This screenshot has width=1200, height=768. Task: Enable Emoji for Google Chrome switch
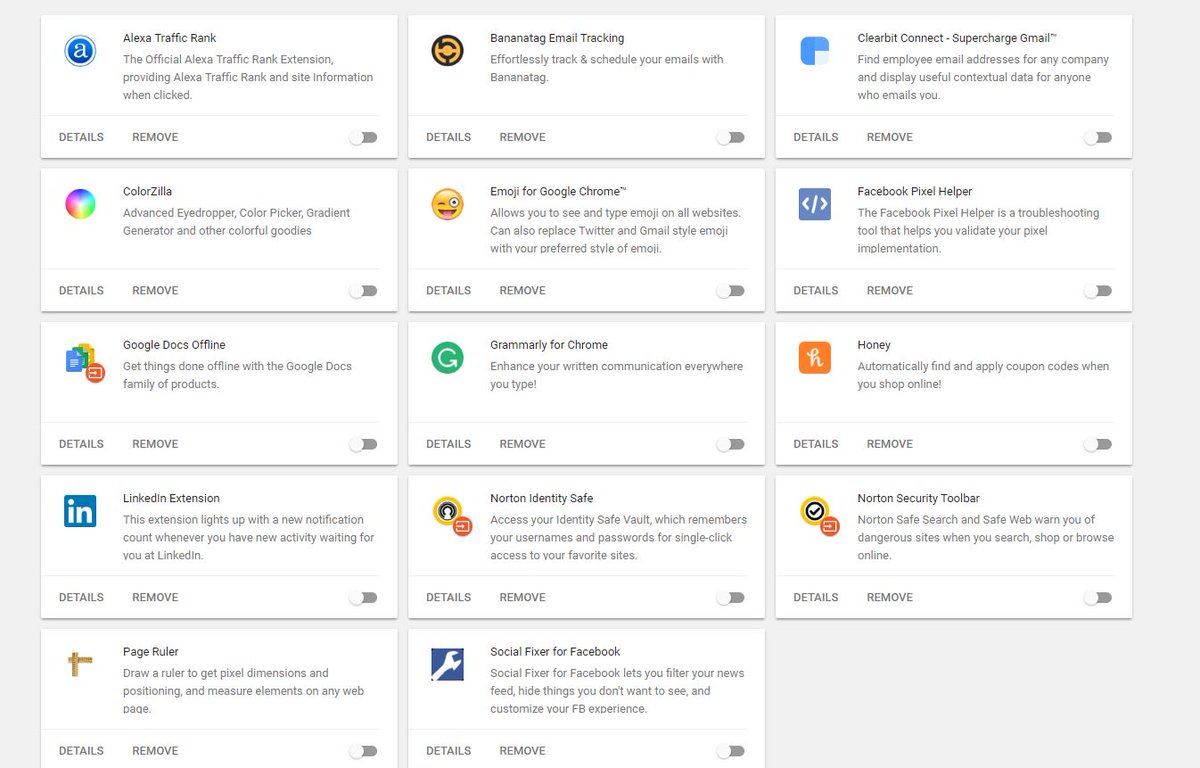pyautogui.click(x=730, y=291)
